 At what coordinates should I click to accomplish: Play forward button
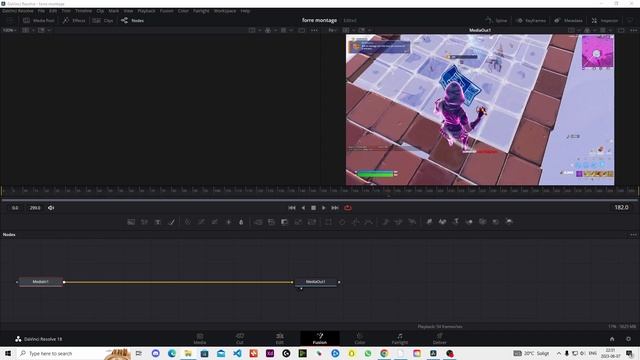coord(324,208)
